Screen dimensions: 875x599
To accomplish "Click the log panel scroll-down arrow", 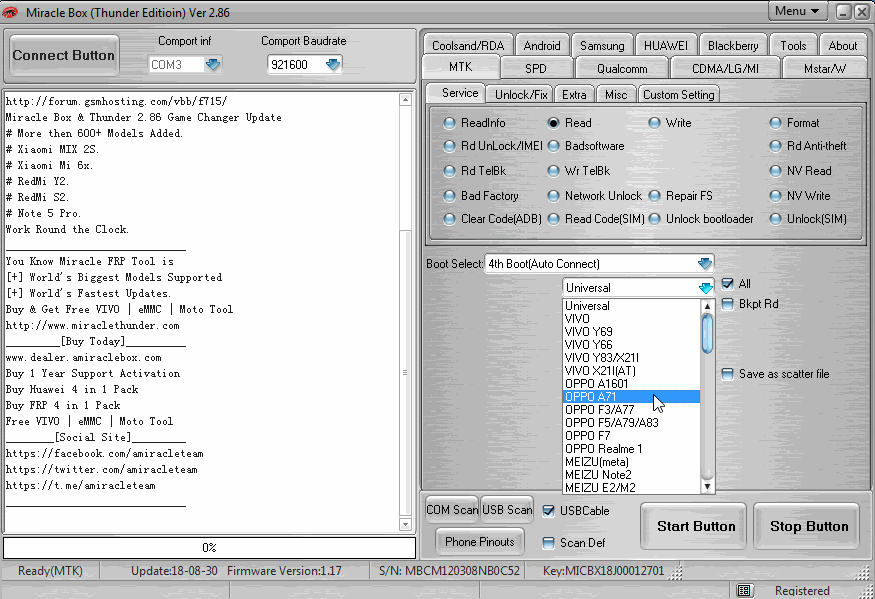I will 406,524.
